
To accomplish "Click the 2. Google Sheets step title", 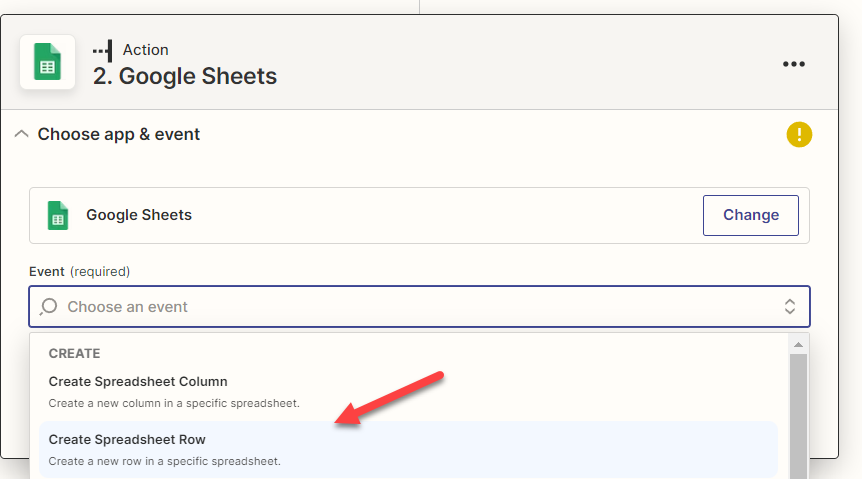I will [x=185, y=76].
